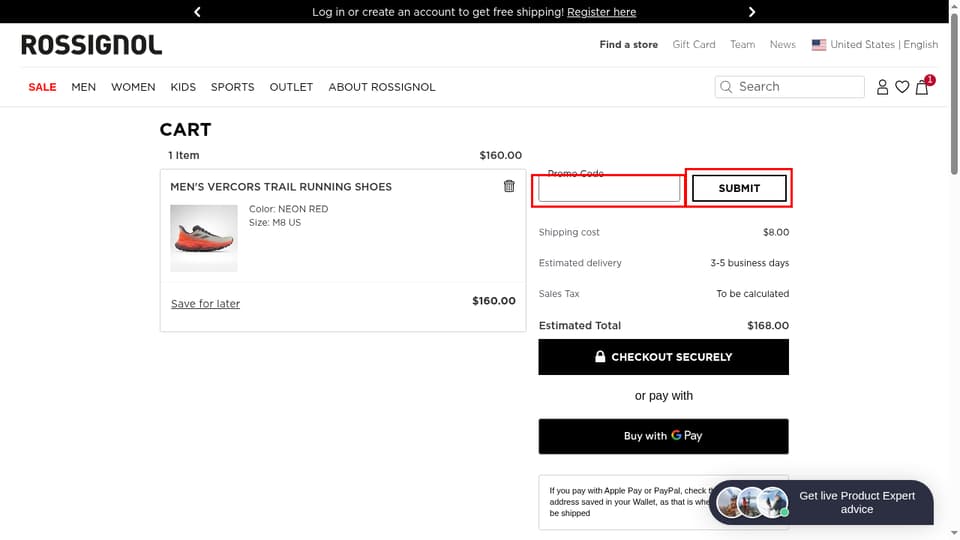960x540 pixels.
Task: Select the Shipping cost $8.00 value
Action: (x=776, y=232)
